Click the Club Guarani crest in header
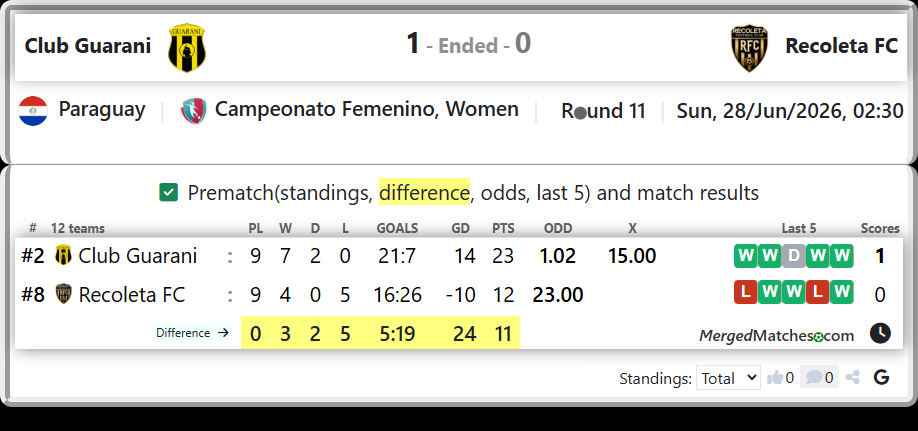918x431 pixels. click(187, 47)
